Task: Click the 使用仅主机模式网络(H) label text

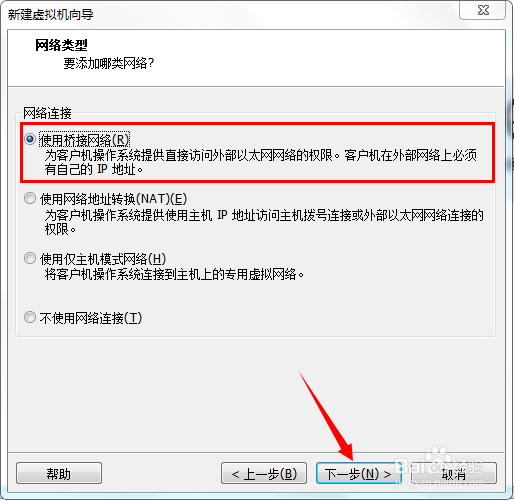Action: (103, 259)
